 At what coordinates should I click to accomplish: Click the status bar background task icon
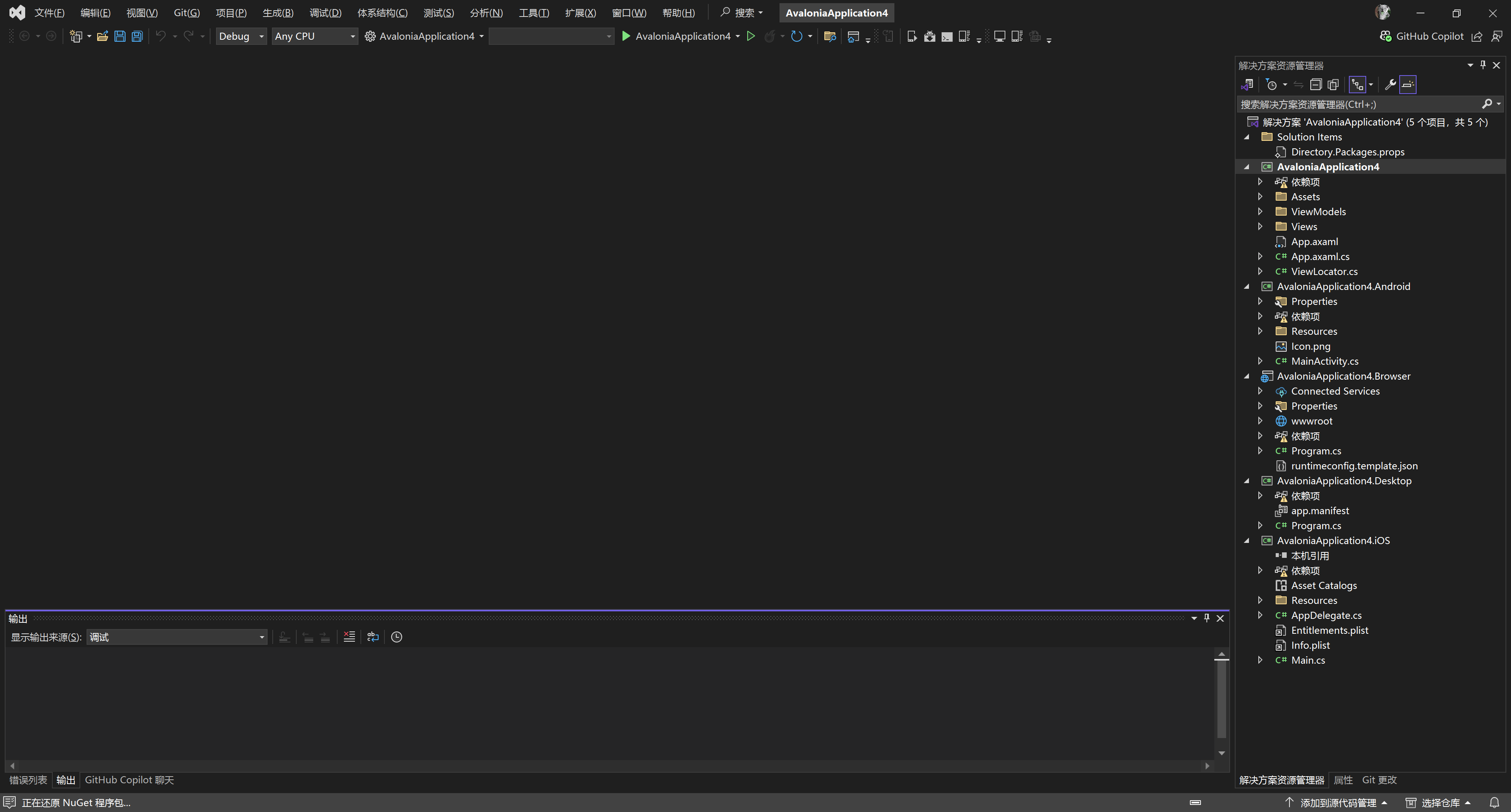click(x=1195, y=803)
